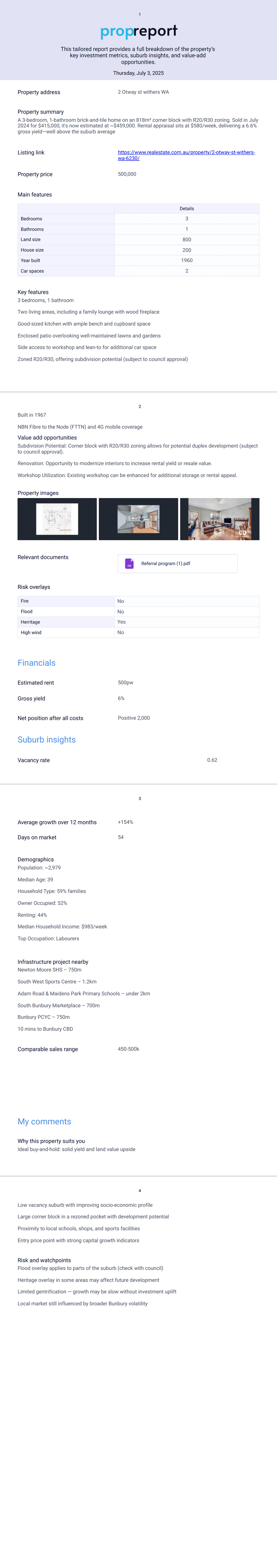
Task: Click the report date Thursday, July 3, 2025
Action: tap(138, 73)
